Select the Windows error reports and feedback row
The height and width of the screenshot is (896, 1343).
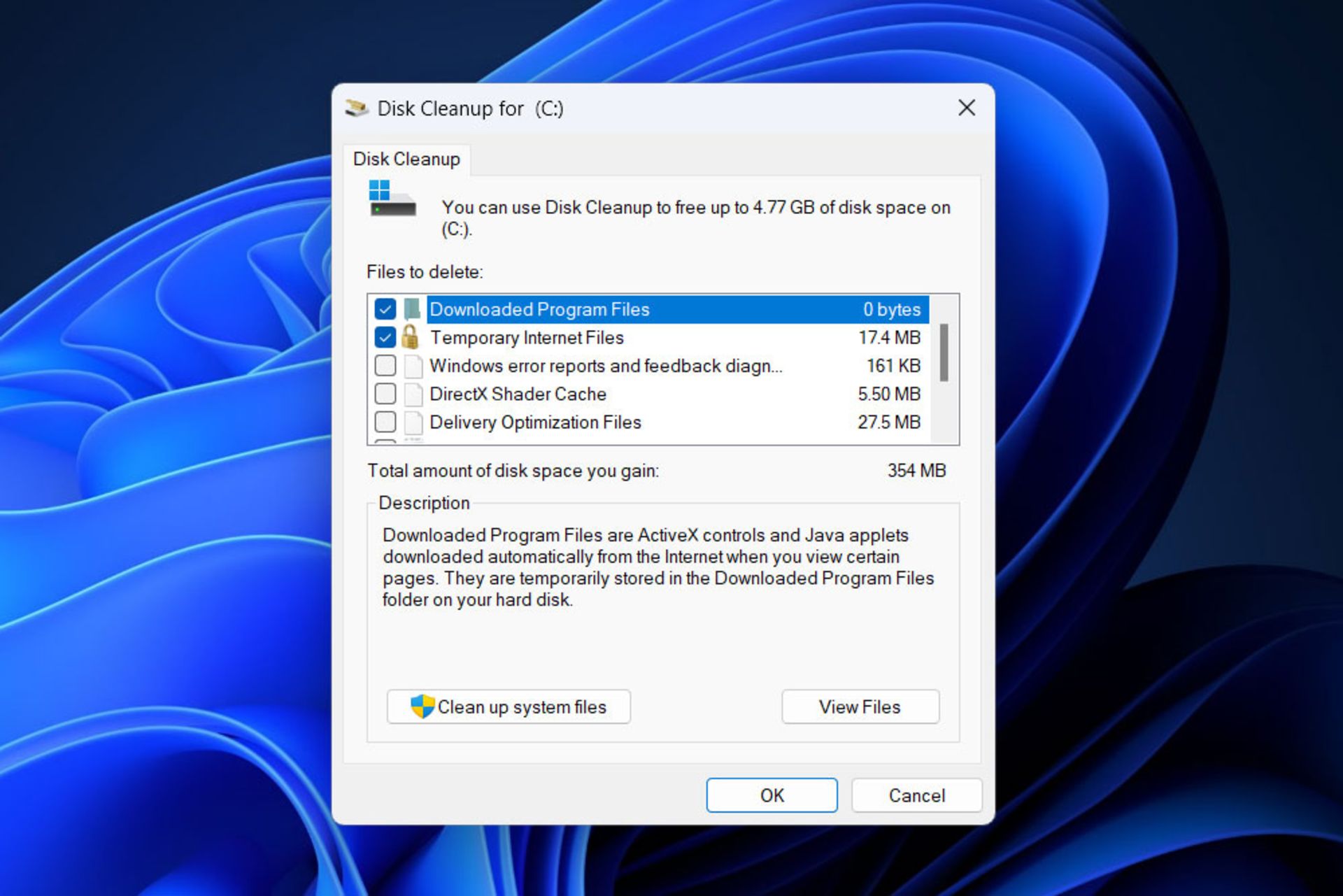(606, 366)
